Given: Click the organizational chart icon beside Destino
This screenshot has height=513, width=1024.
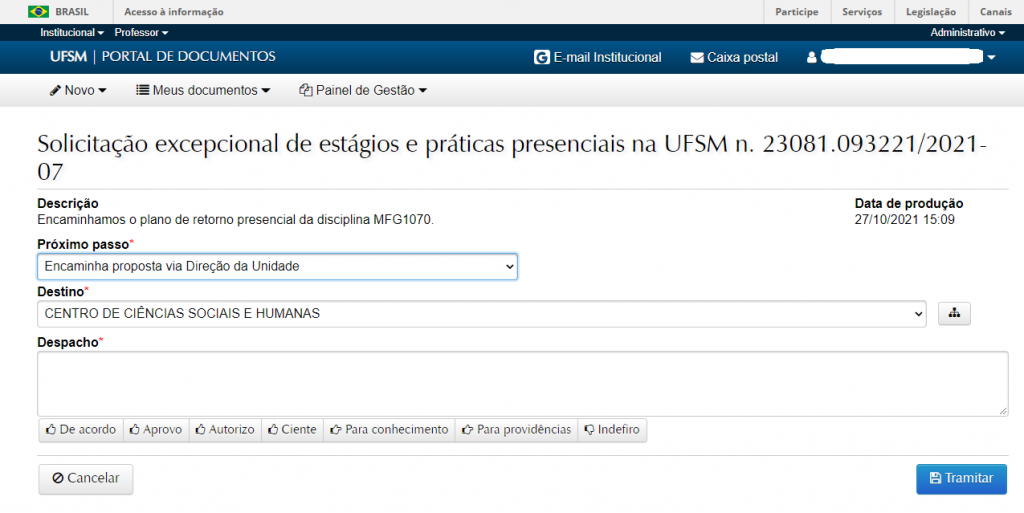Looking at the screenshot, I should click(954, 314).
